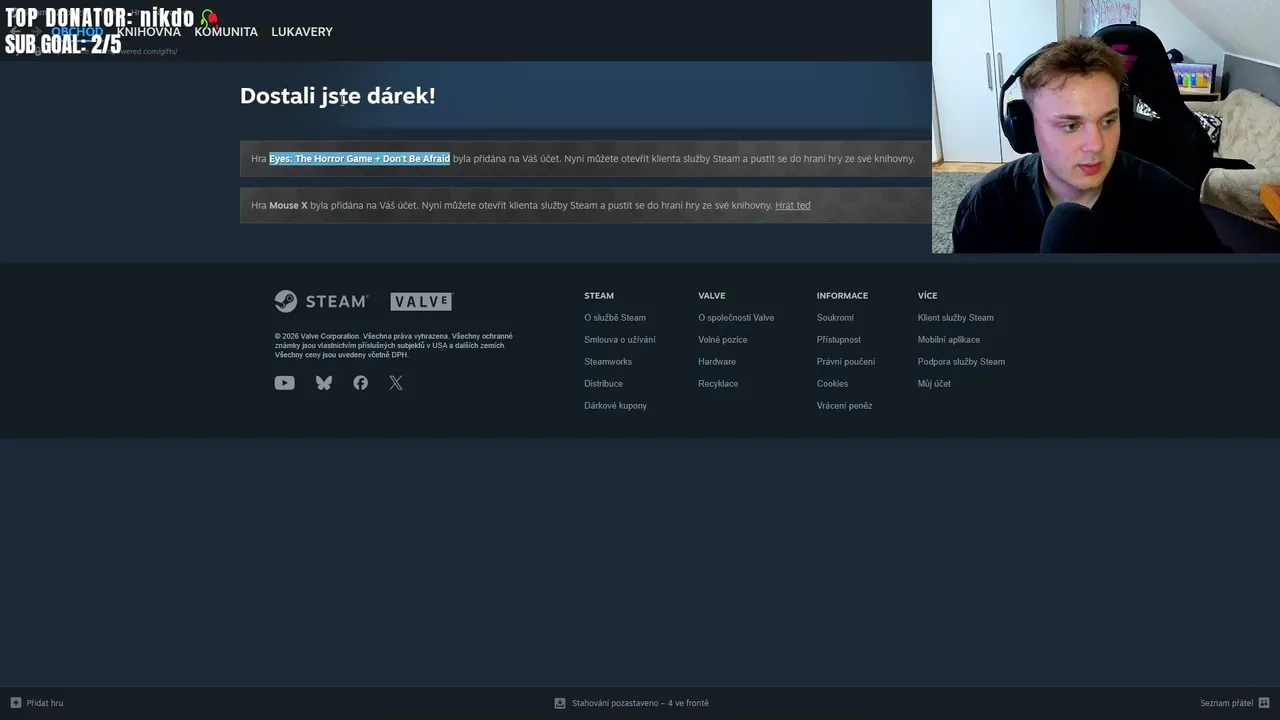The height and width of the screenshot is (720, 1280).
Task: Open "O službě Steam" footer link
Action: 615,318
